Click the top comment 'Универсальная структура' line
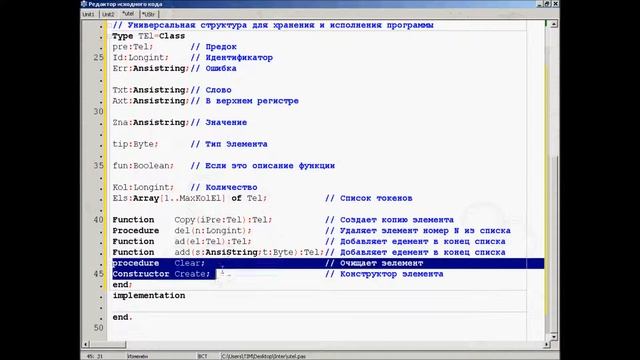The image size is (640, 360). [273, 25]
